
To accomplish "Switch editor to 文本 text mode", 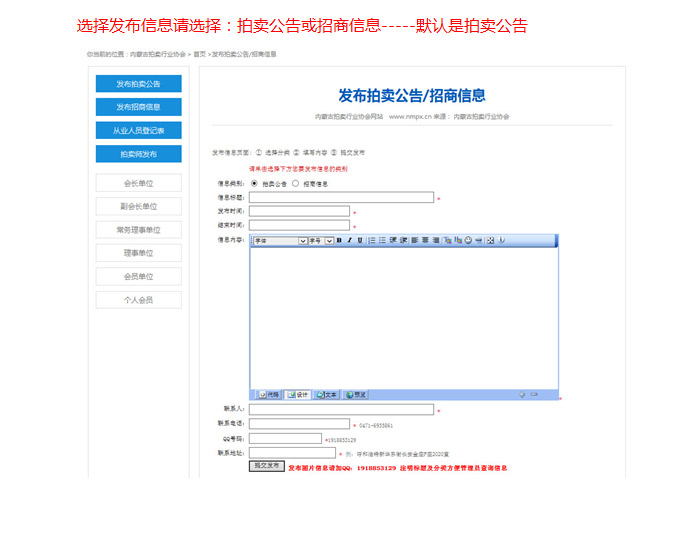I will tap(327, 395).
